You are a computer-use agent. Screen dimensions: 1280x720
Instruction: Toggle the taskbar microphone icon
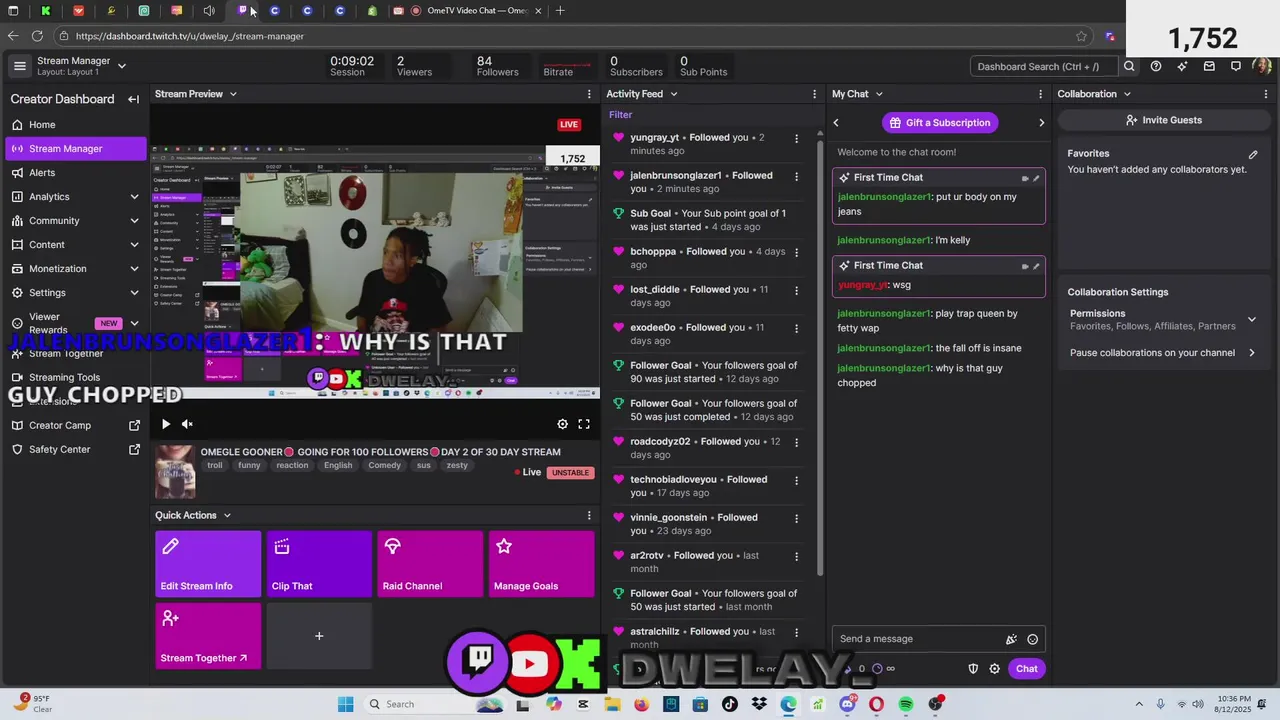coord(1162,704)
